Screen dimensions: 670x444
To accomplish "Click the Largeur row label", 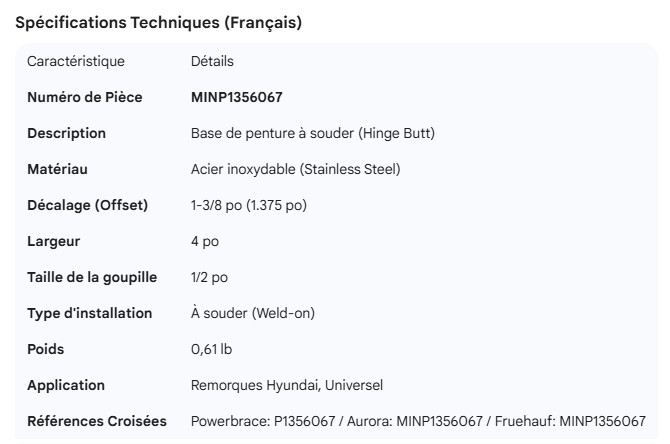I will coord(54,242).
